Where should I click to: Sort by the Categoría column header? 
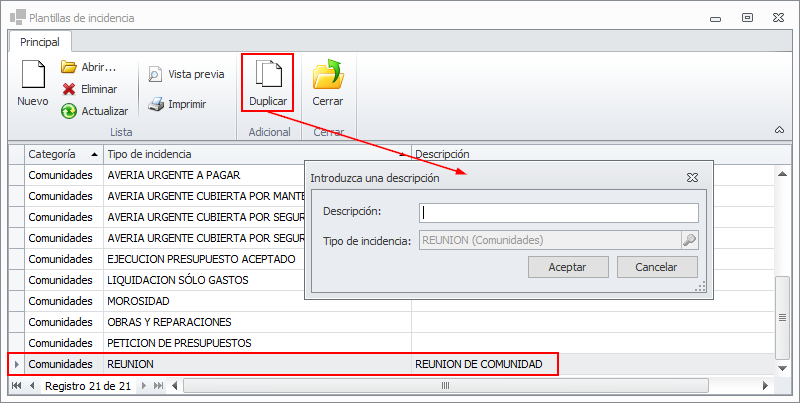[64, 154]
